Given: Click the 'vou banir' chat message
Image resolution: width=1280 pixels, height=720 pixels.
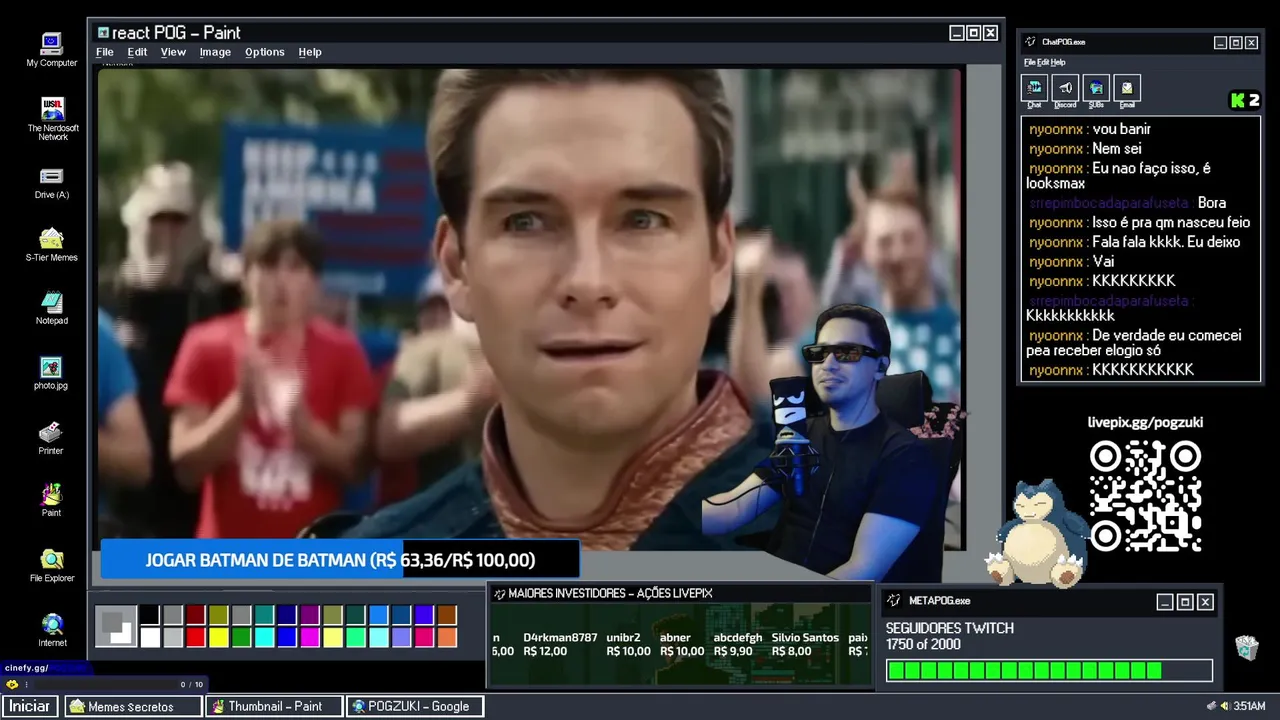Looking at the screenshot, I should 1121,129.
